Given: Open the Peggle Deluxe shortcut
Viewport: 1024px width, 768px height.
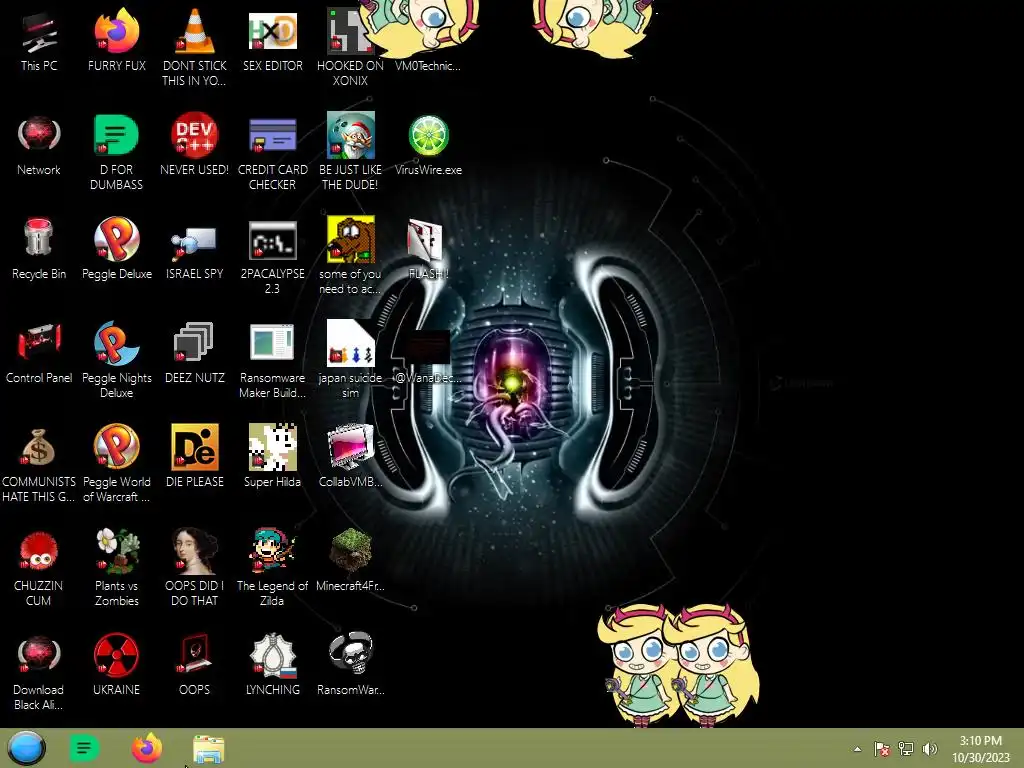Looking at the screenshot, I should [116, 239].
